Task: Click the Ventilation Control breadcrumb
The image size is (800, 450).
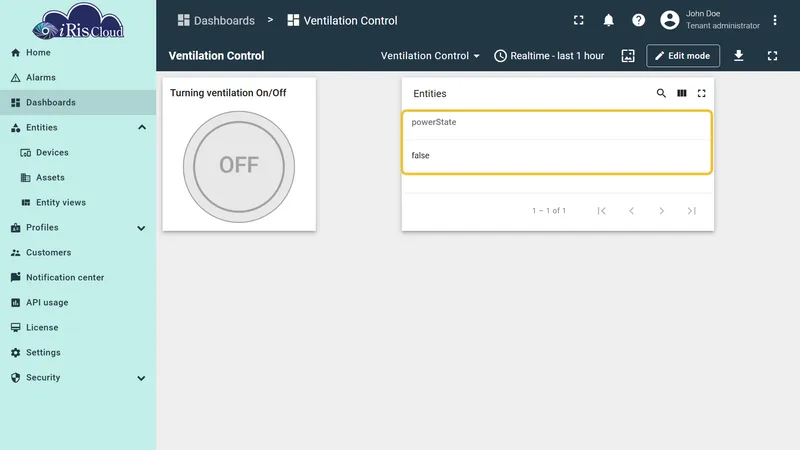Action: 342,20
